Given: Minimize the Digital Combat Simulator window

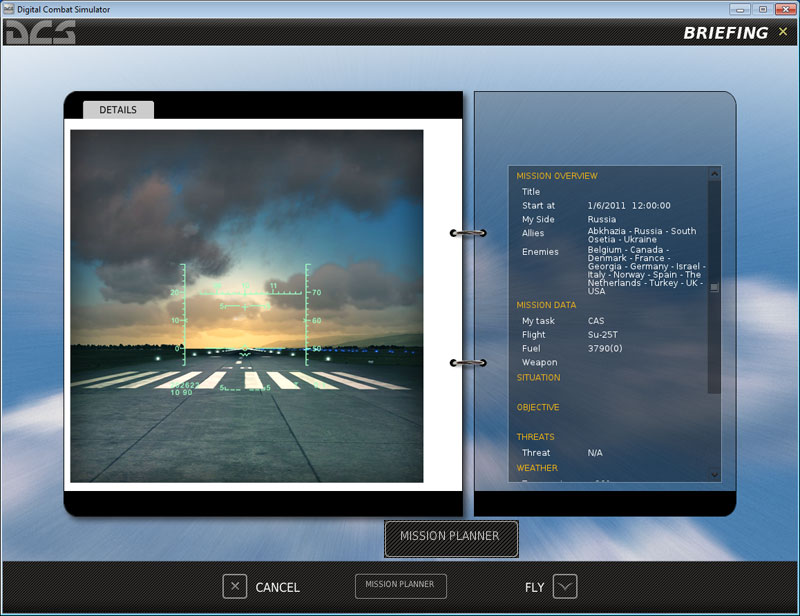Looking at the screenshot, I should coord(740,9).
